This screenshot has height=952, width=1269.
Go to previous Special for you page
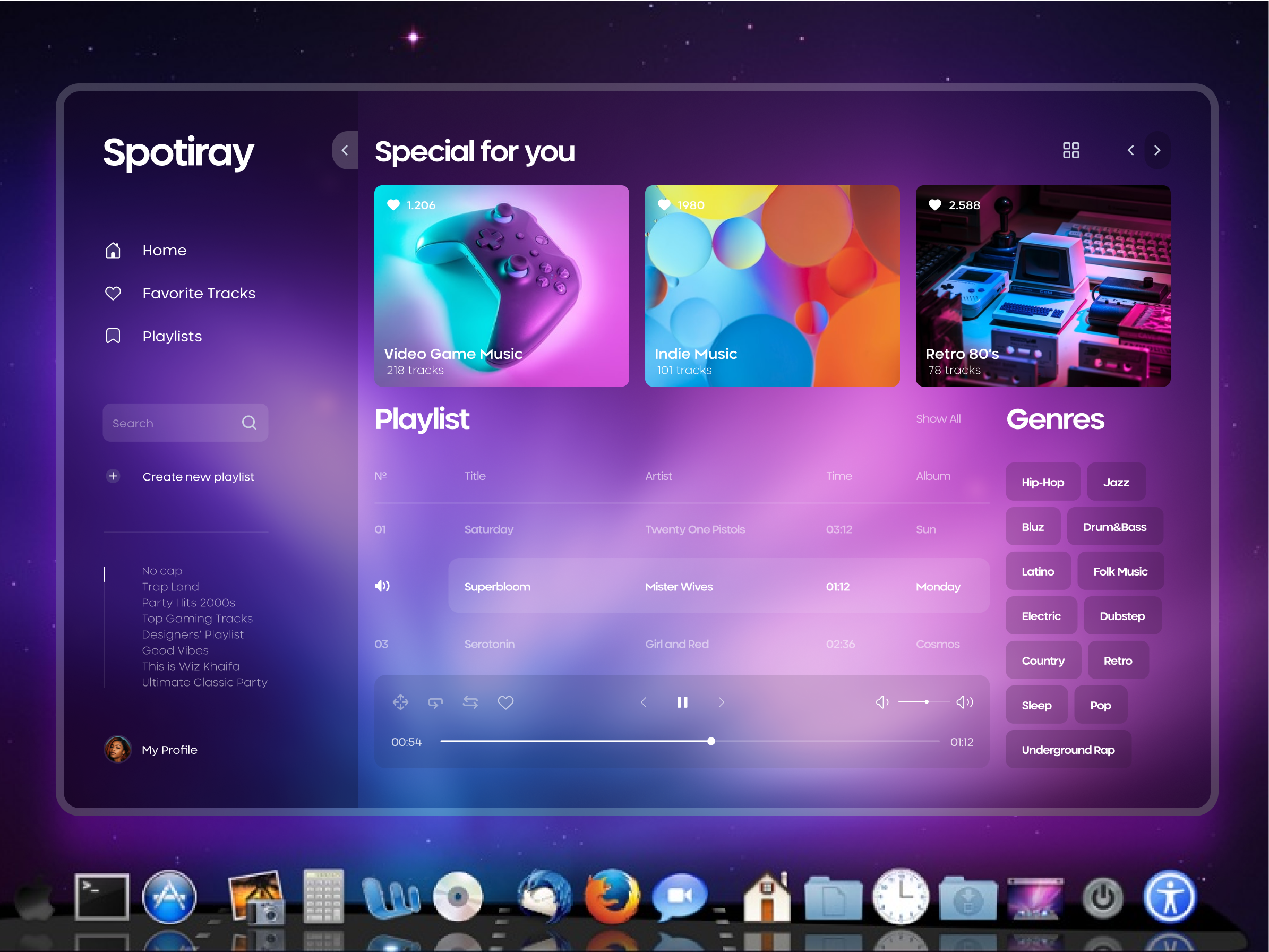click(x=1130, y=150)
